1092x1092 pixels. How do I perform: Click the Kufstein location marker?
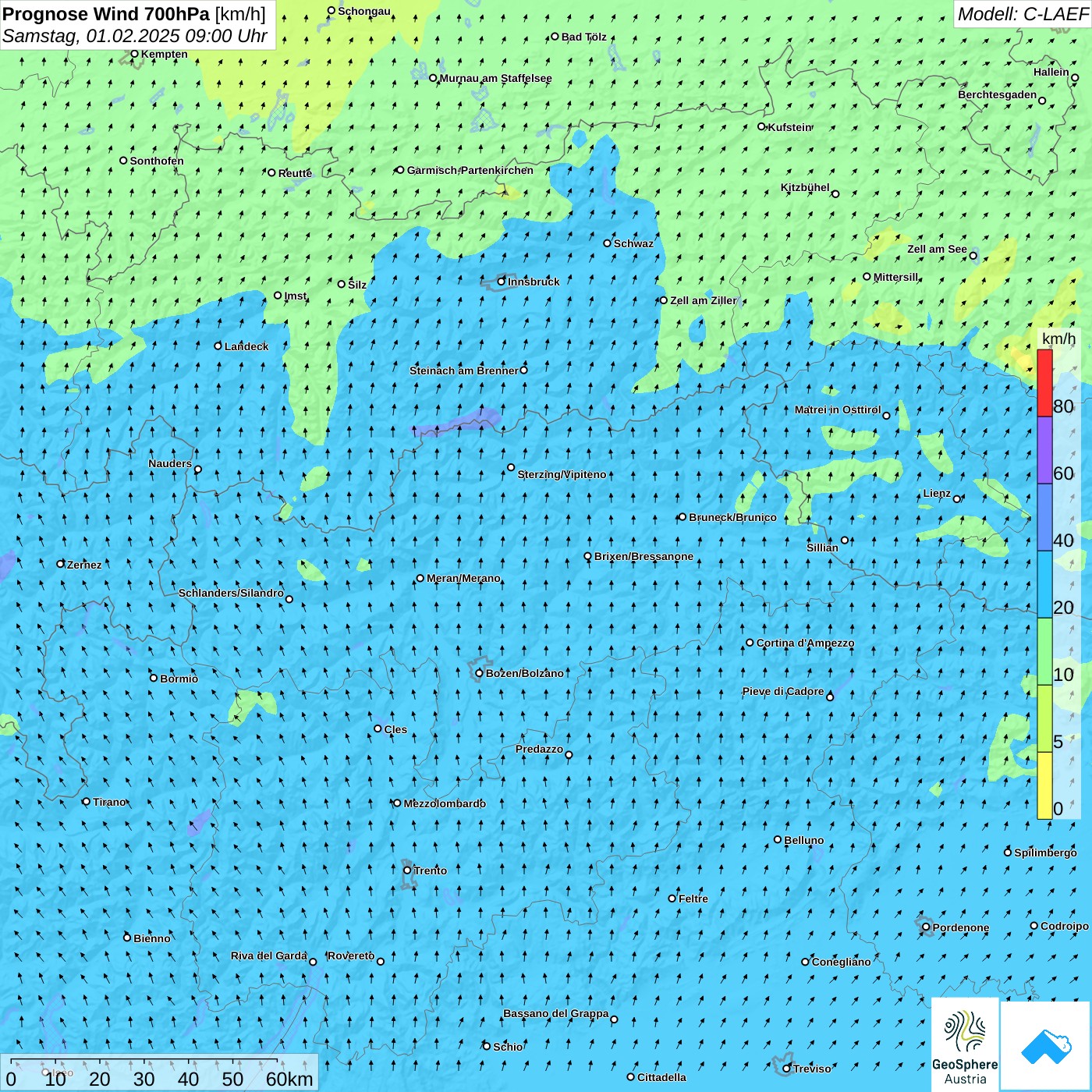(x=762, y=126)
